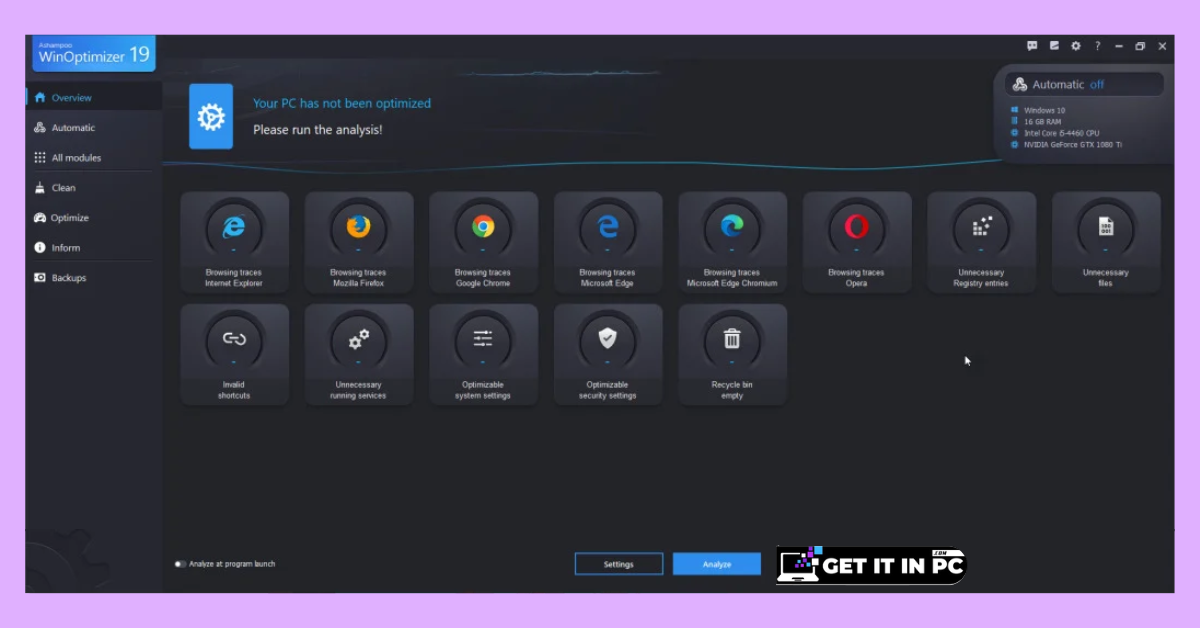This screenshot has width=1200, height=628.
Task: Toggle Automatic off switch panel
Action: pyautogui.click(x=1085, y=85)
